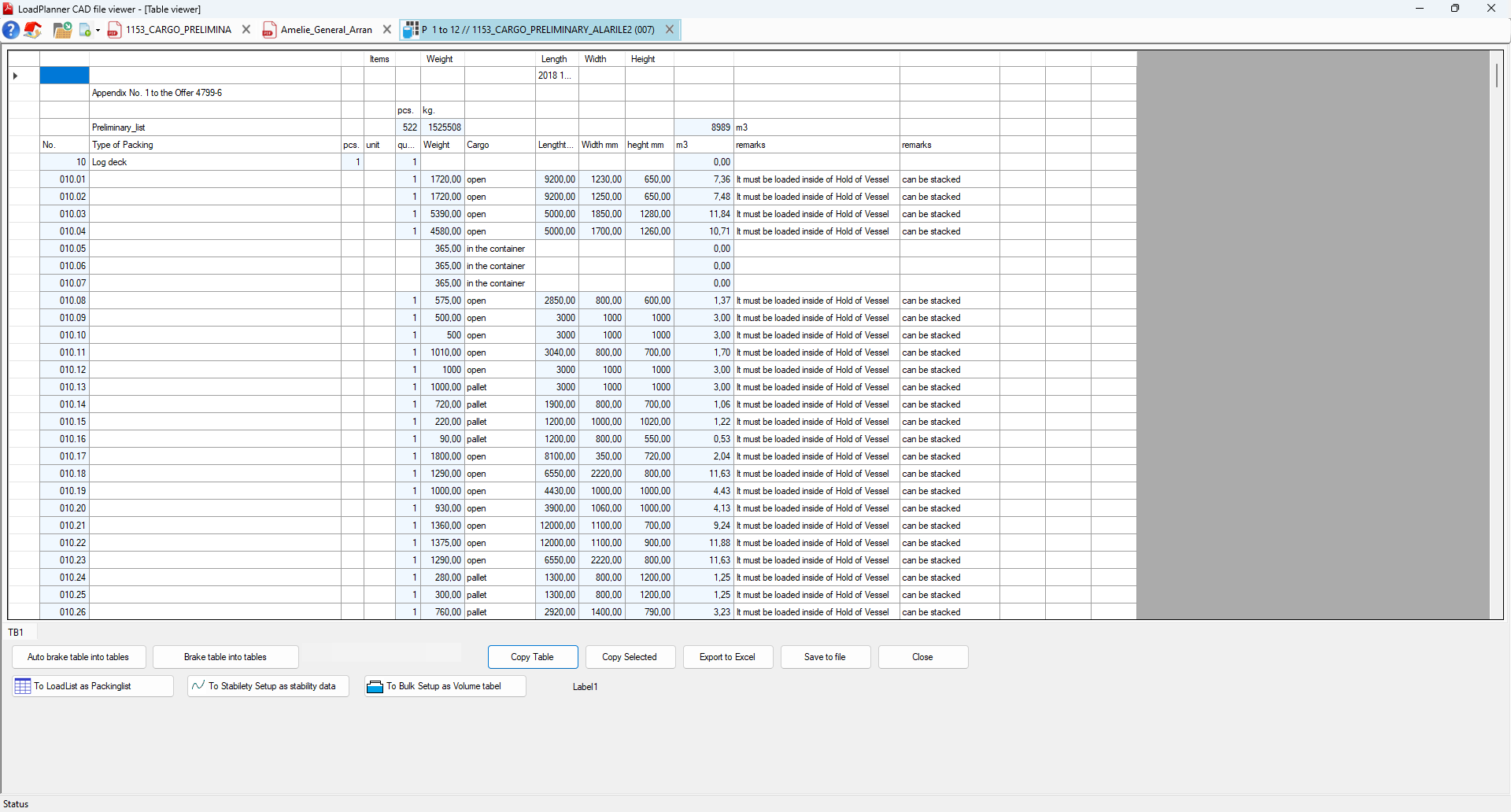Select the row number 010.01 cell
The height and width of the screenshot is (812, 1511).
click(x=65, y=179)
